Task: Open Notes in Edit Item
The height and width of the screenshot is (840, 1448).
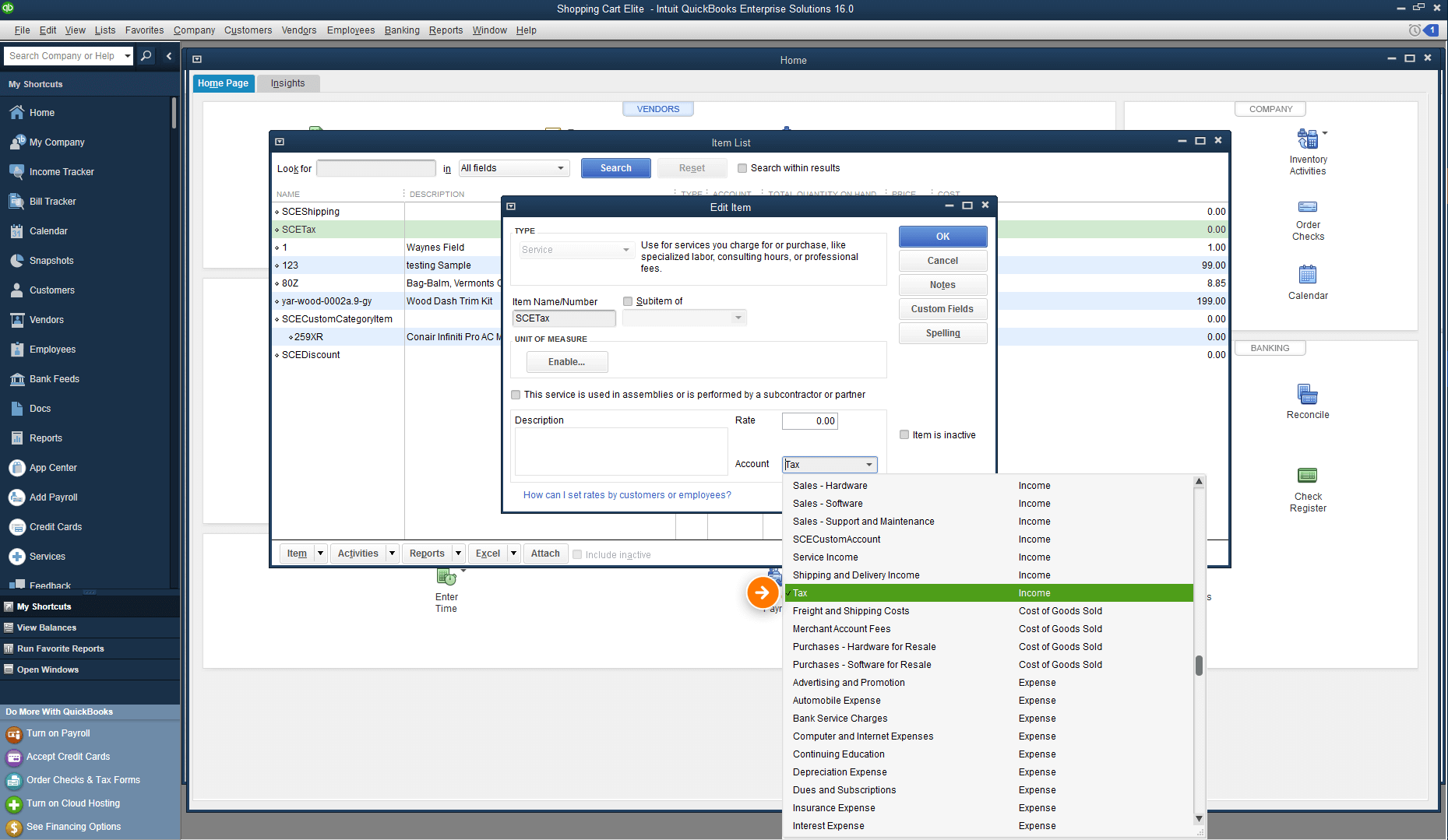Action: [x=942, y=285]
